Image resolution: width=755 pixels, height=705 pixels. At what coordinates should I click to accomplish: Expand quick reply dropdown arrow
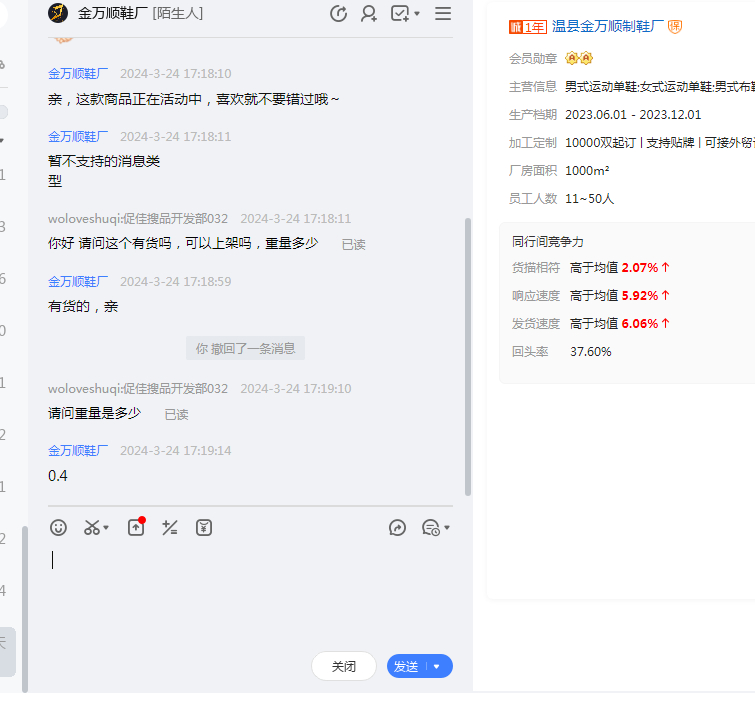click(x=447, y=528)
